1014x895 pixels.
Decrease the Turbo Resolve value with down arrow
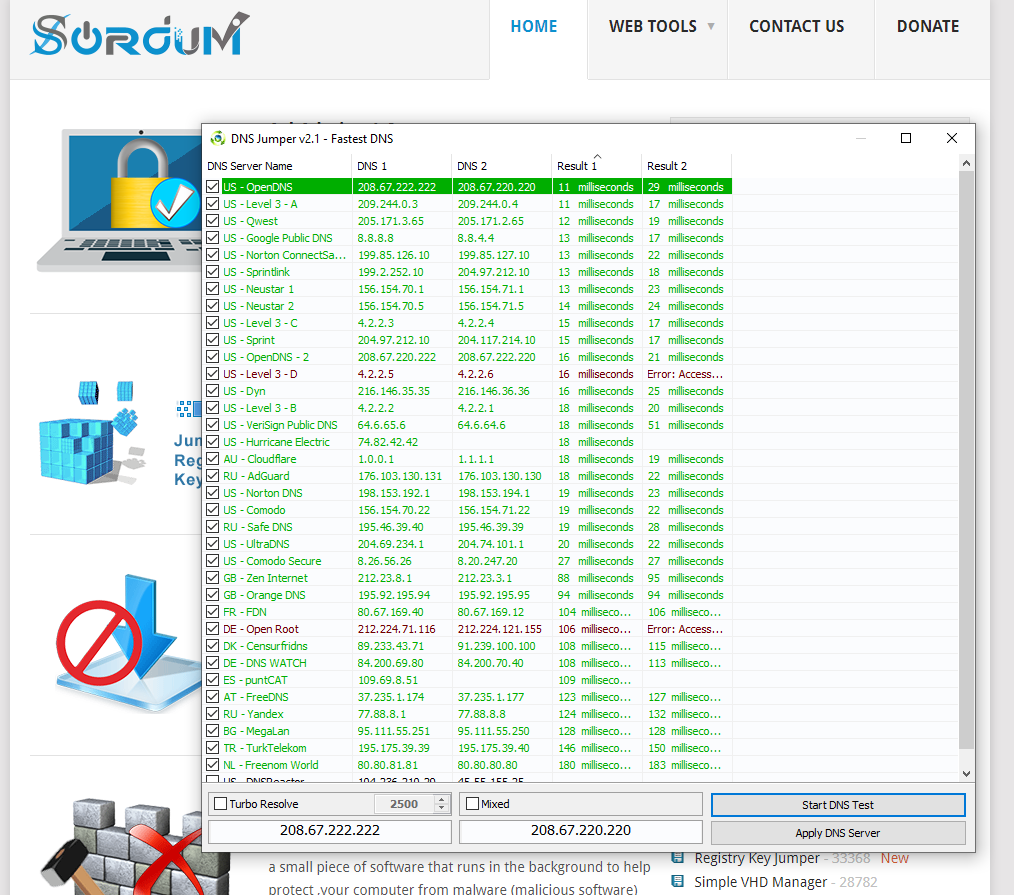tap(442, 808)
